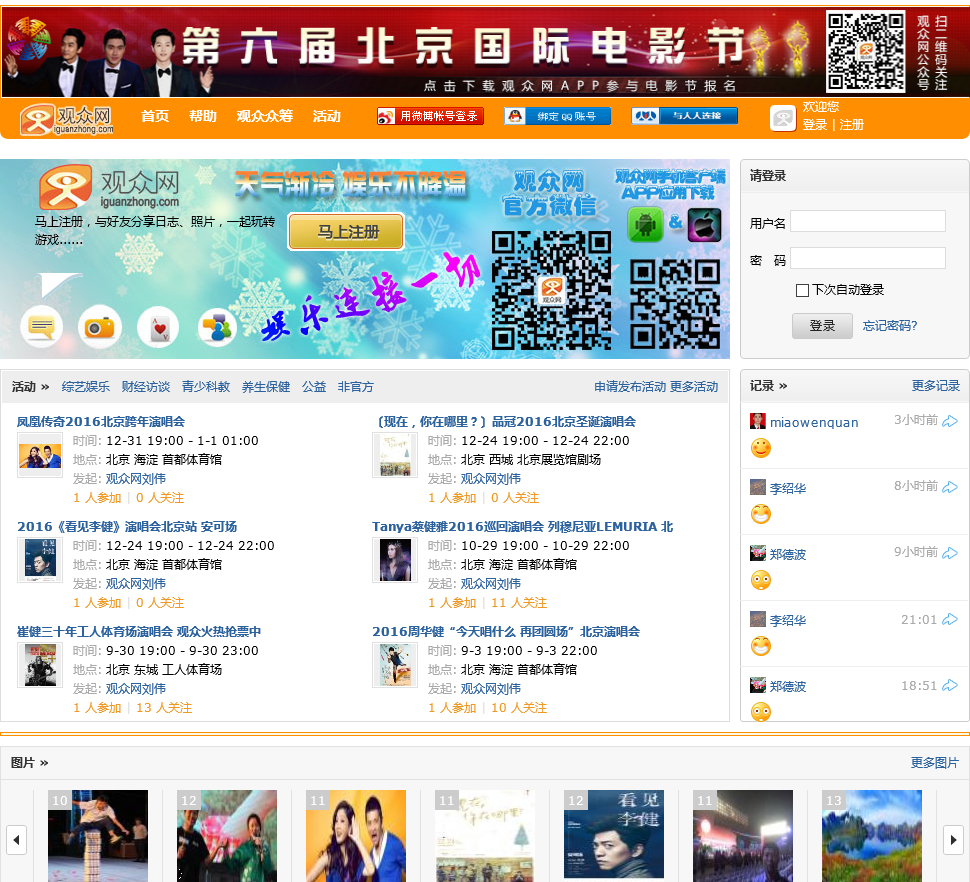Image resolution: width=970 pixels, height=882 pixels.
Task: Click 注册 link in header
Action: [851, 125]
